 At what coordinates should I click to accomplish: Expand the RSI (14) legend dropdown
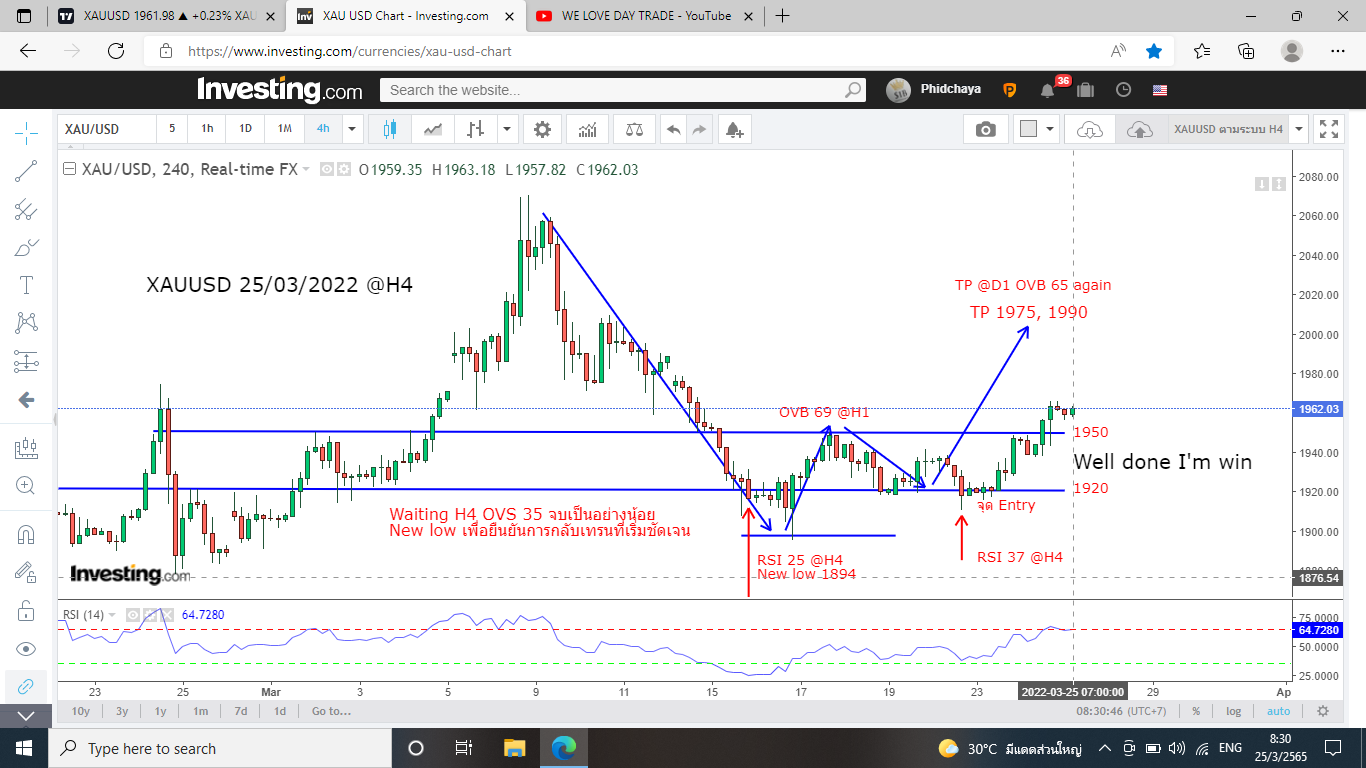[112, 614]
